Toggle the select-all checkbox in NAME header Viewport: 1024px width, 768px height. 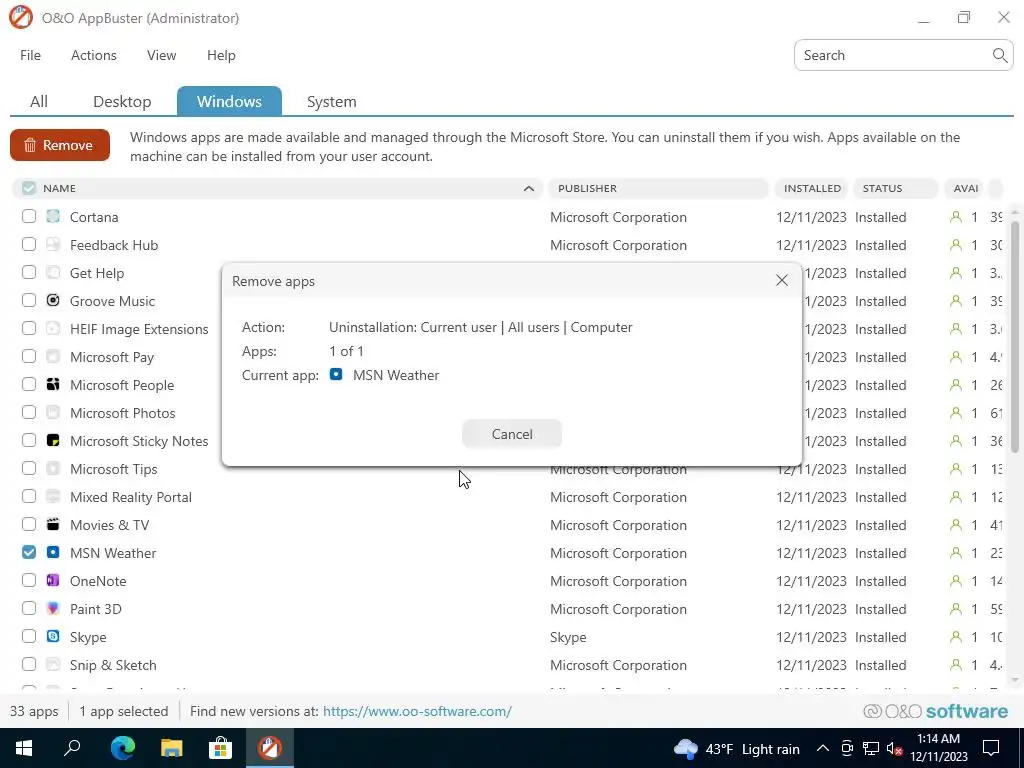[x=29, y=188]
